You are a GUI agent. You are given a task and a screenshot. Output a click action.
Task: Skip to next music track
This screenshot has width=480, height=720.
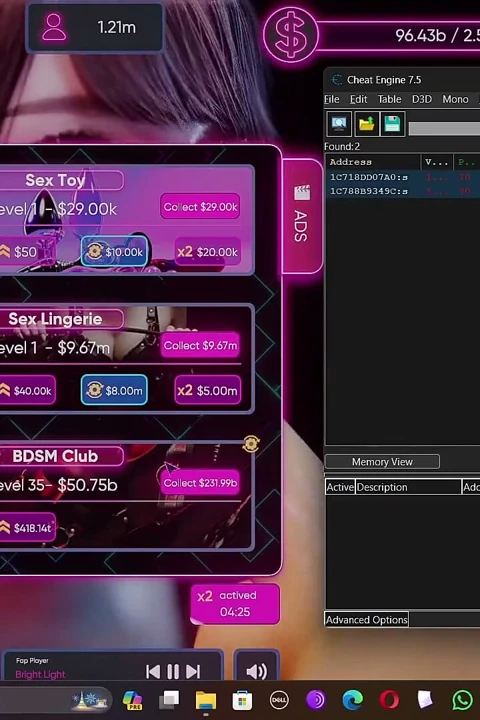point(193,672)
